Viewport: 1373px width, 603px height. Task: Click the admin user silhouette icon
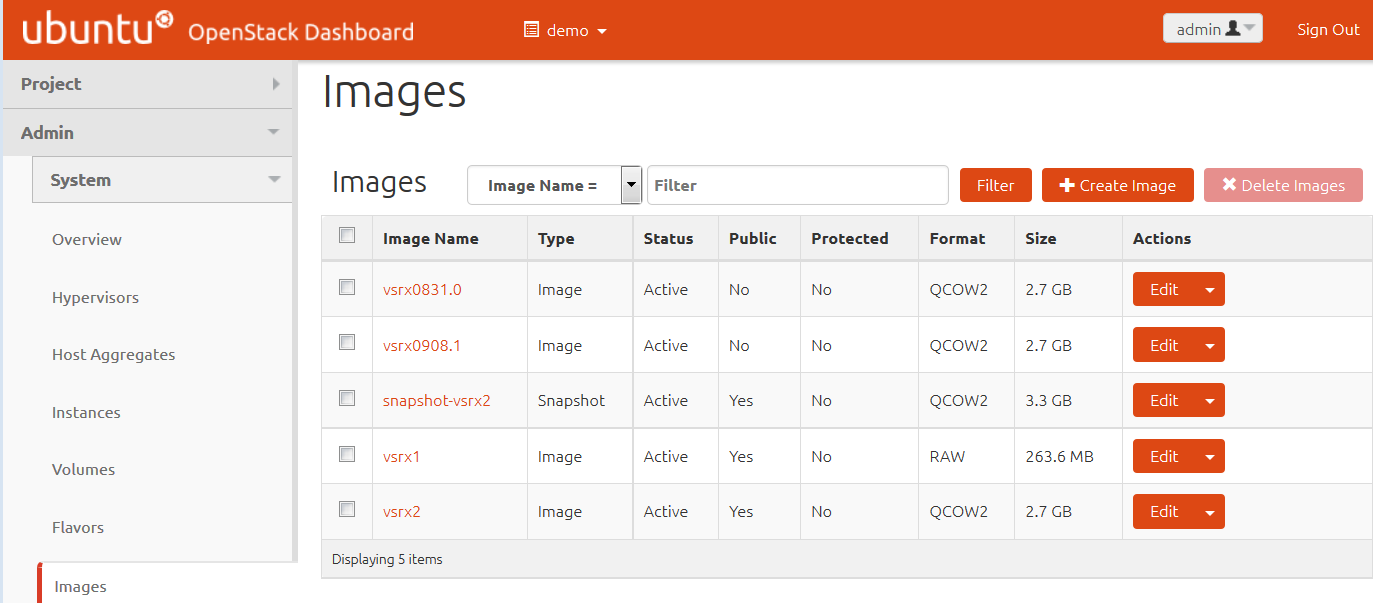coord(1232,29)
